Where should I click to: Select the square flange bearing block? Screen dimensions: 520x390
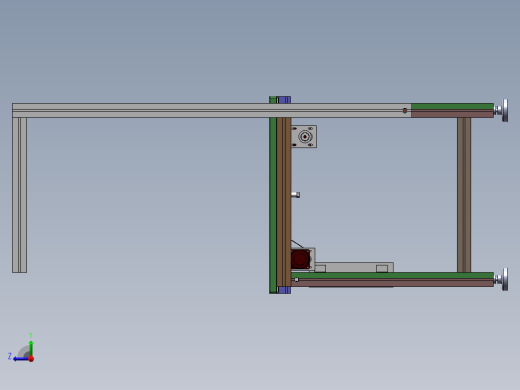point(304,137)
